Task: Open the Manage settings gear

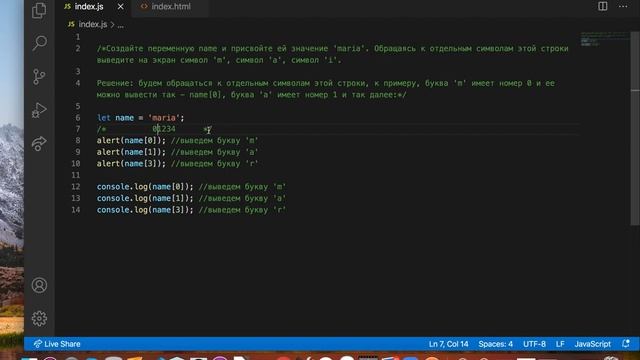Action: tap(39, 318)
